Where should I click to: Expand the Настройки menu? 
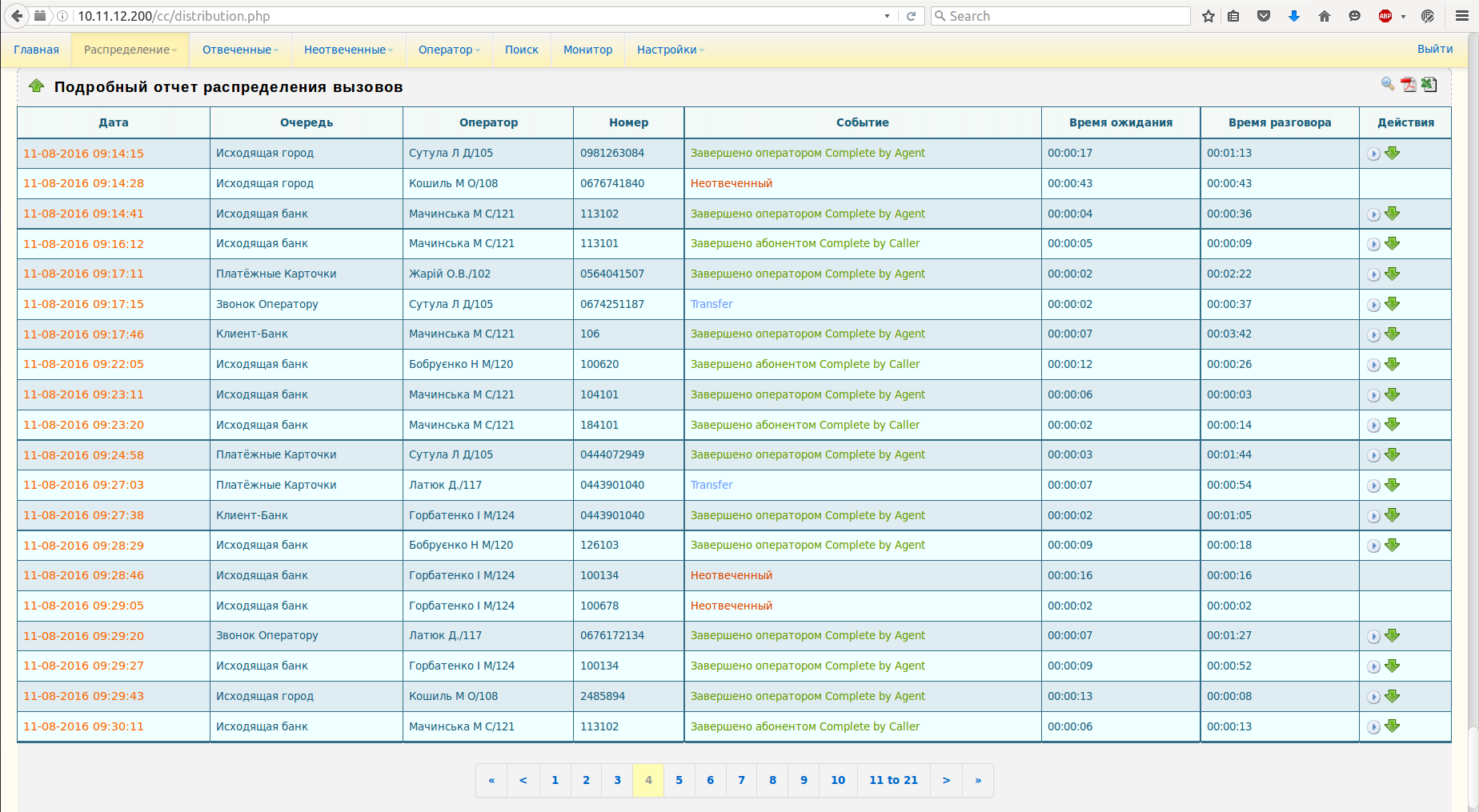[671, 50]
